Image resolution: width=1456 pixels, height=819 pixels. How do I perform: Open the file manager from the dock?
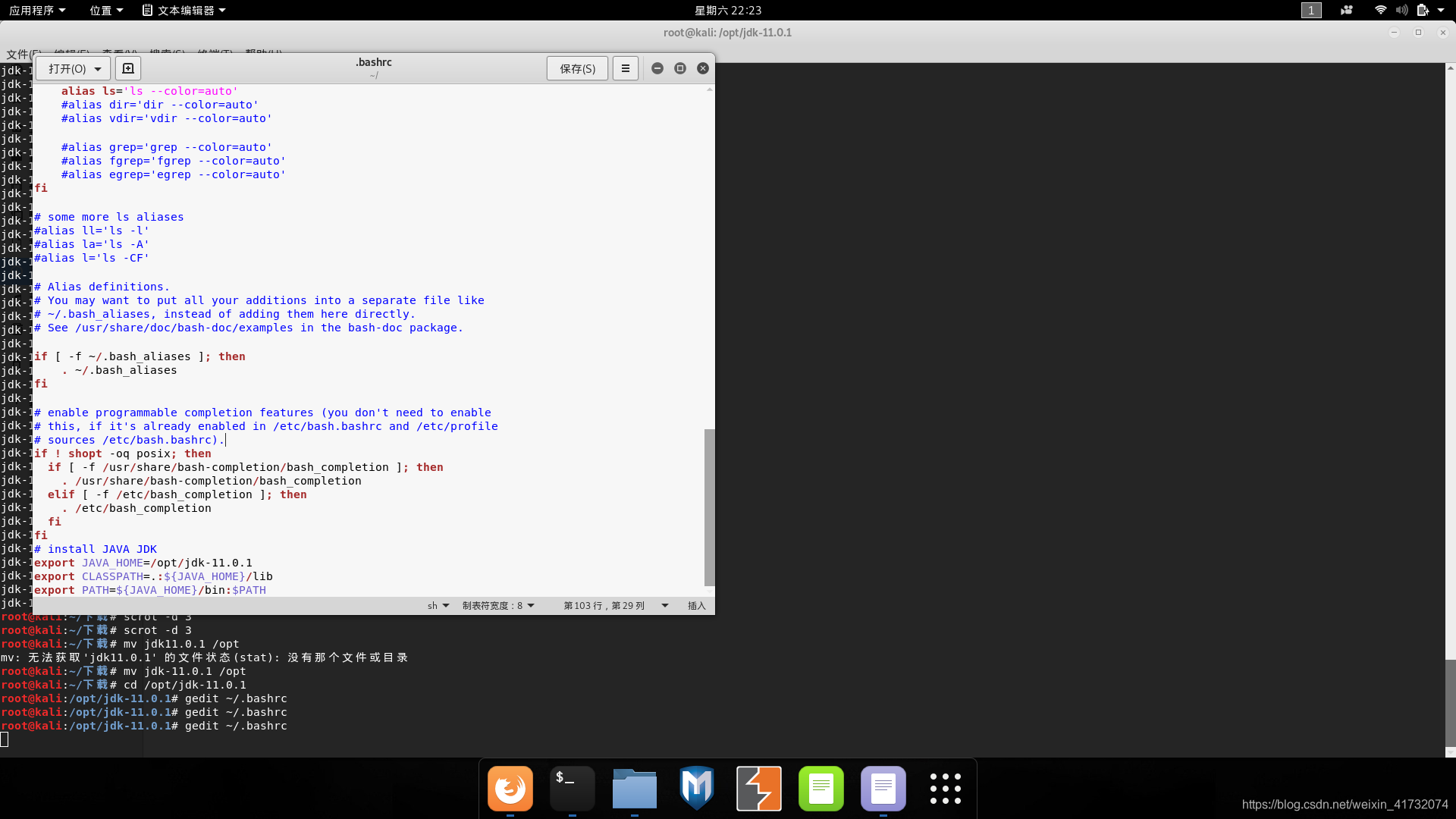coord(635,788)
